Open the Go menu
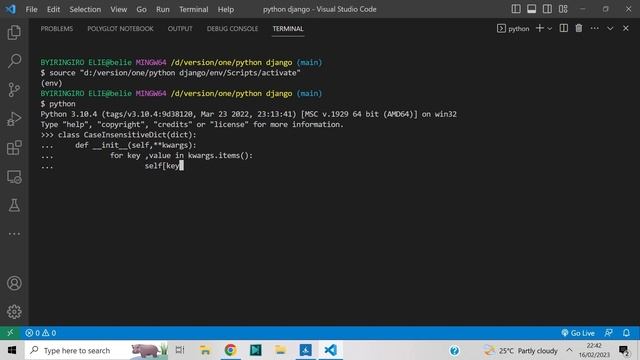 [141, 9]
